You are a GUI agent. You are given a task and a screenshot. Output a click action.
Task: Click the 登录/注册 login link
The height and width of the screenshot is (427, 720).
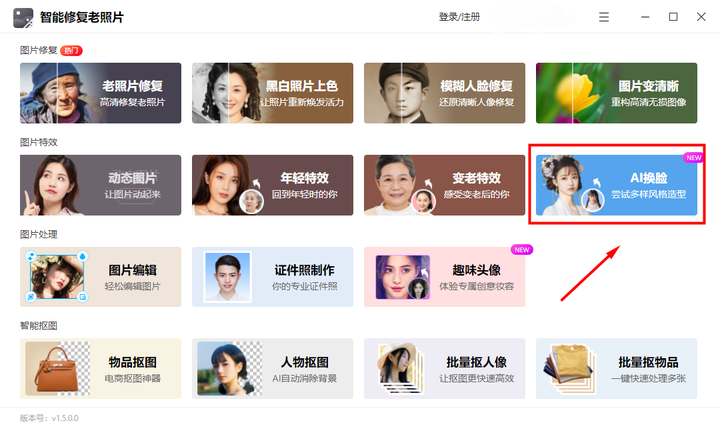point(459,17)
